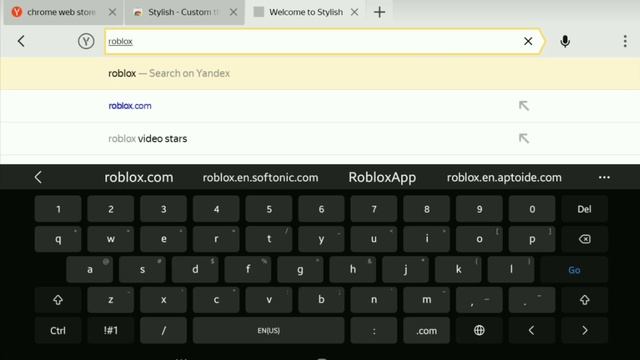The width and height of the screenshot is (640, 360).
Task: Tap the backspace key
Action: point(584,239)
